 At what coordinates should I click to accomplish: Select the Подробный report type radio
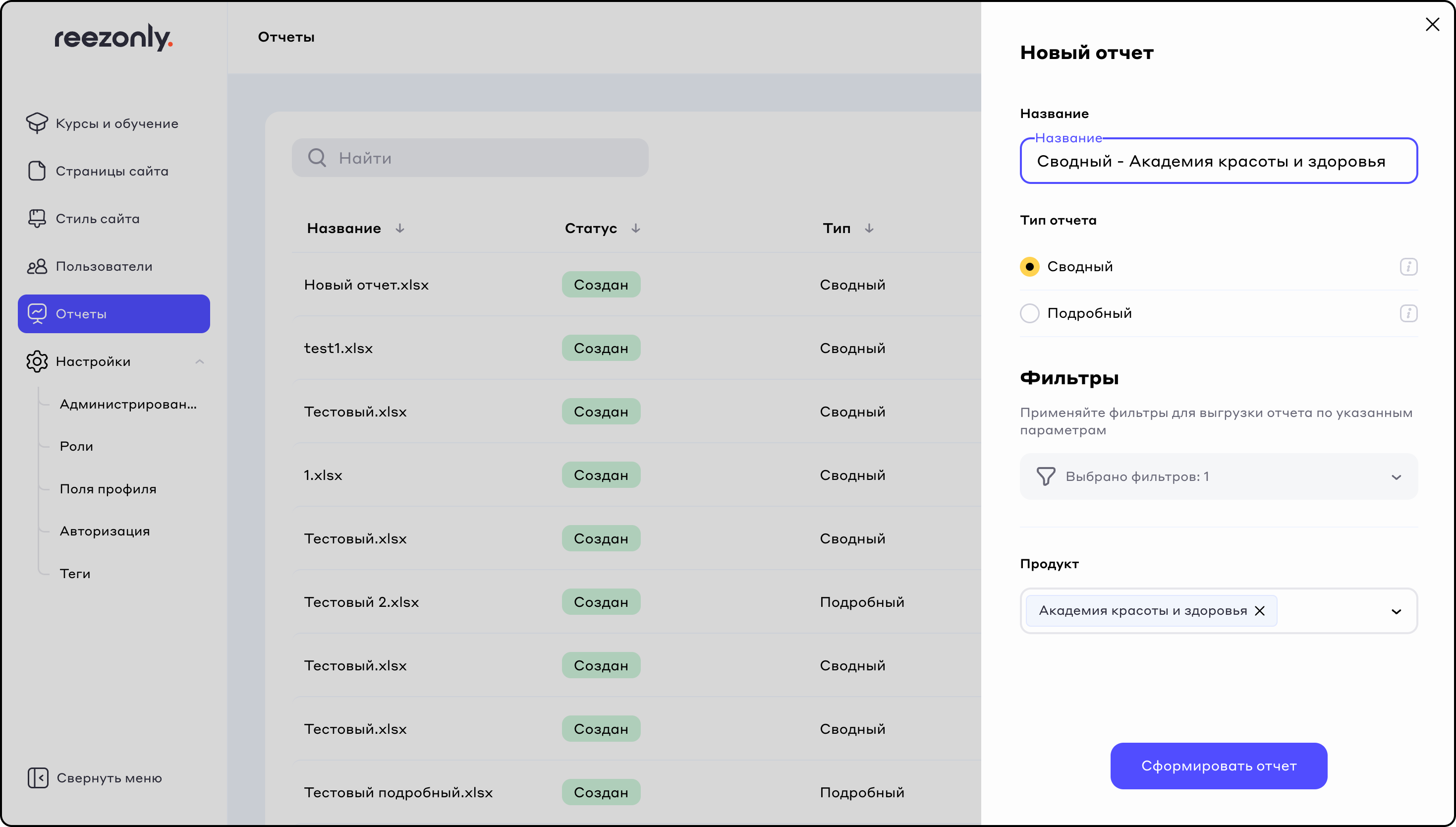1029,313
